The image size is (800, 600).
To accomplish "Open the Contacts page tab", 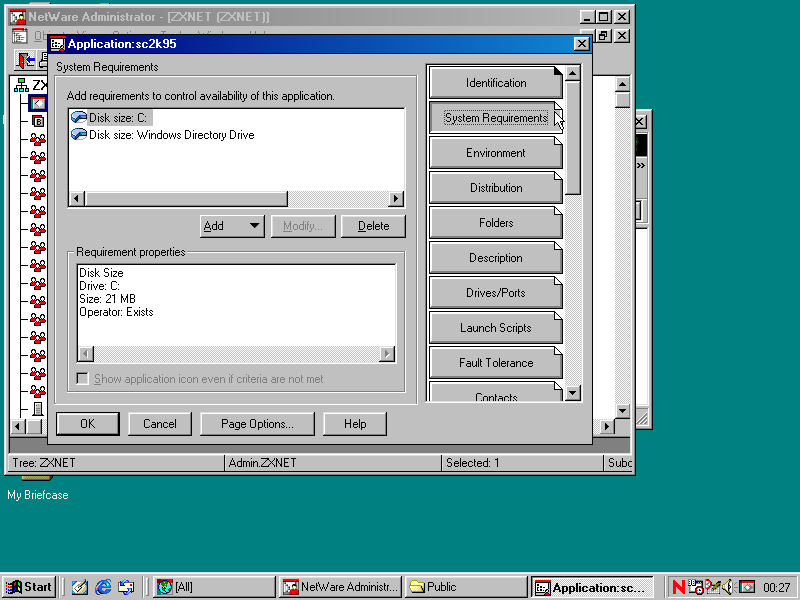I will [x=496, y=392].
